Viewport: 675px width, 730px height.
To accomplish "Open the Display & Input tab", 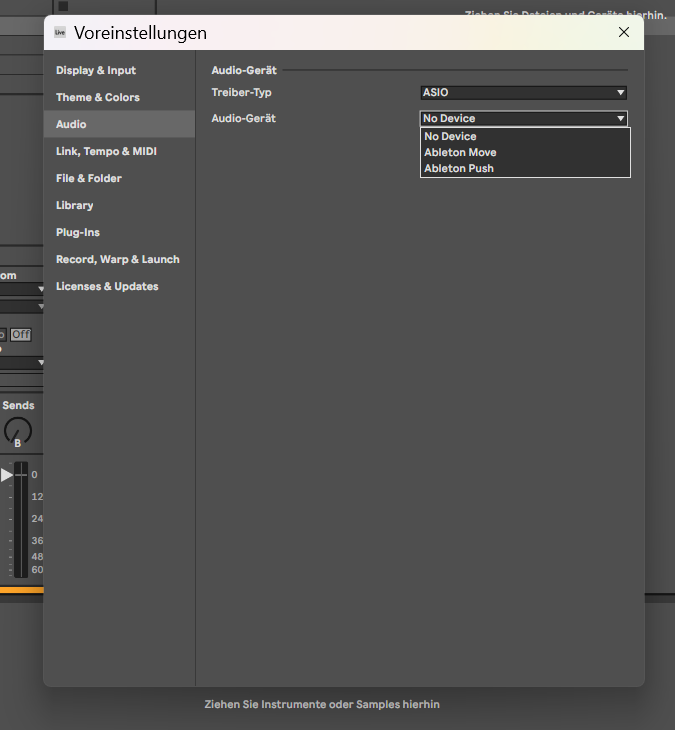I will [x=96, y=70].
